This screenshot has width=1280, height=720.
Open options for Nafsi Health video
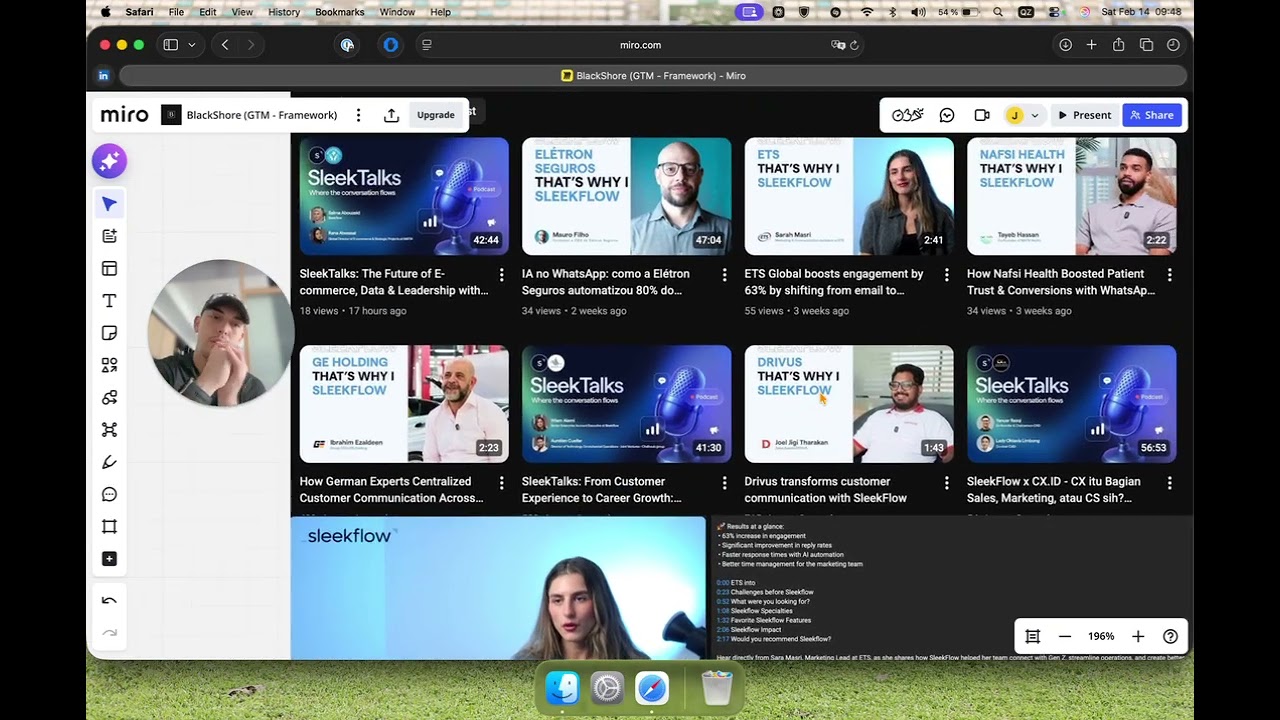click(x=1170, y=274)
